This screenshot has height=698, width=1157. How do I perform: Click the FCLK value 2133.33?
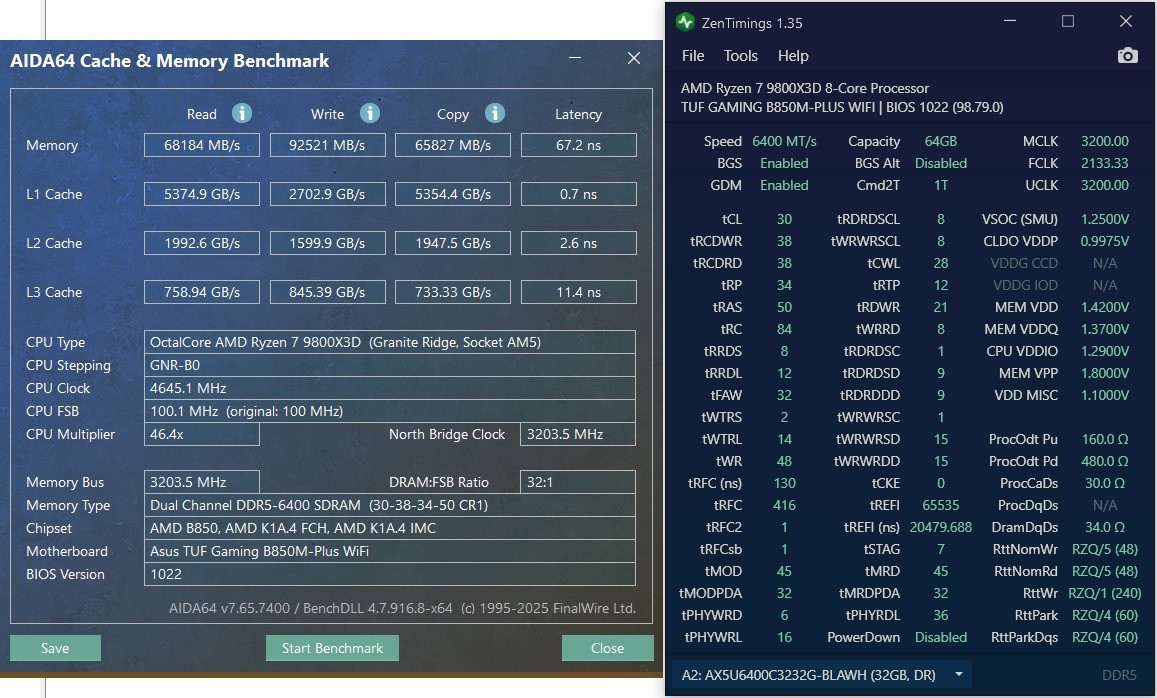point(1105,163)
